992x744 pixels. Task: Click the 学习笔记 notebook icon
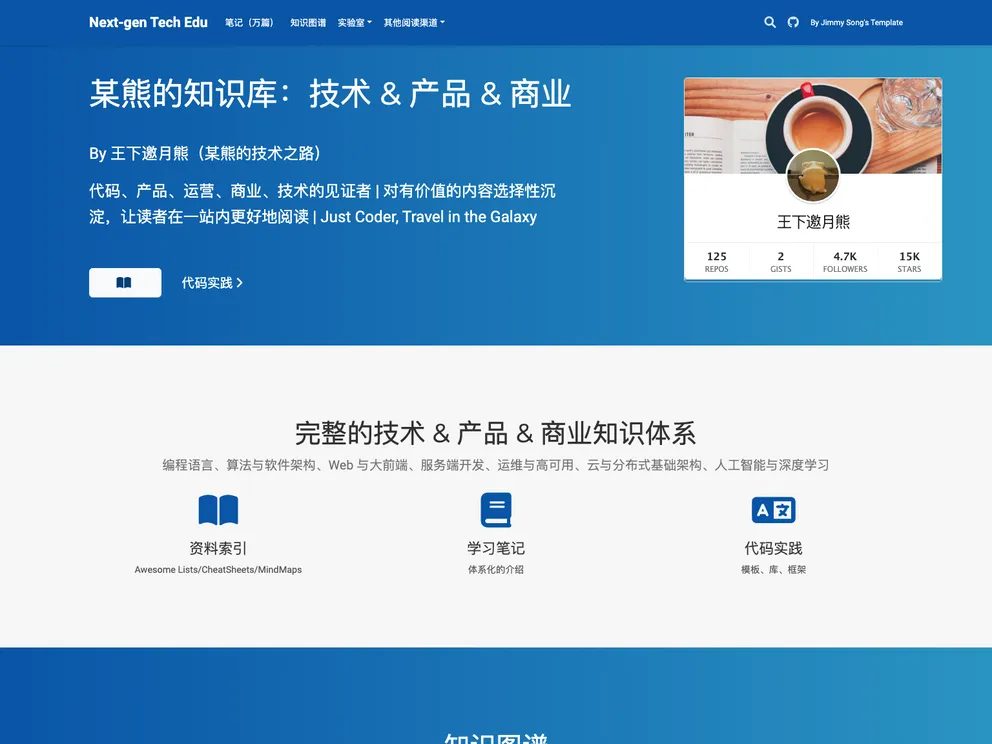click(496, 509)
